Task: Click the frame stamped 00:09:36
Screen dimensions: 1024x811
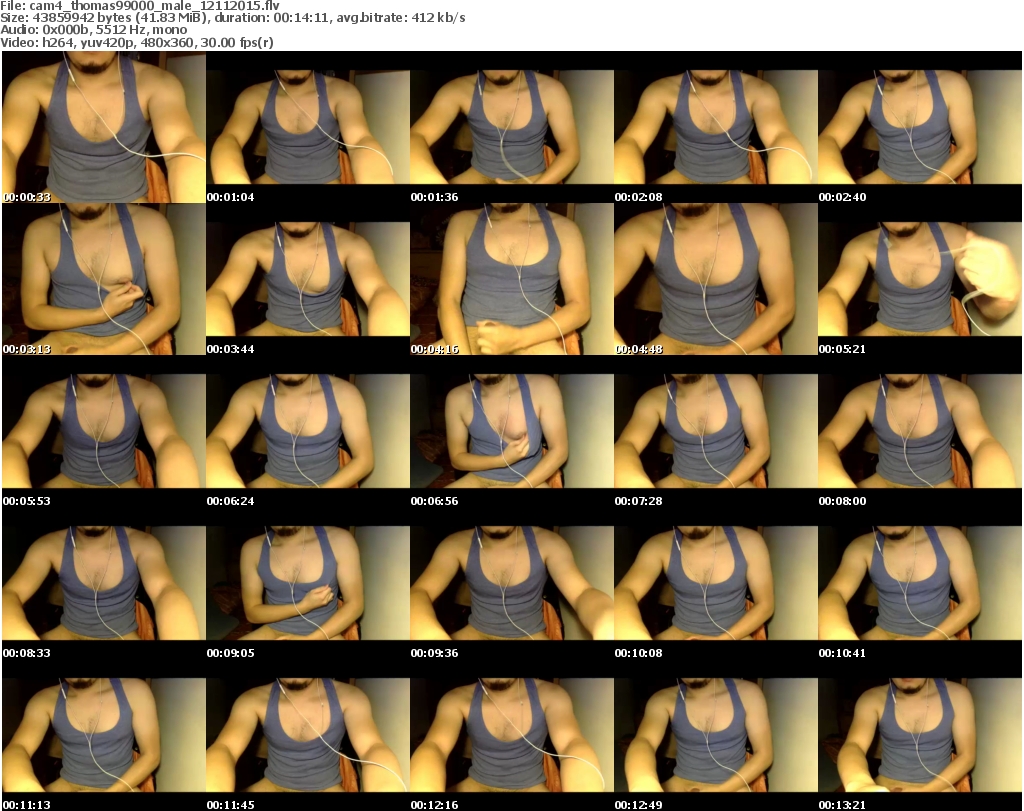Action: 511,584
